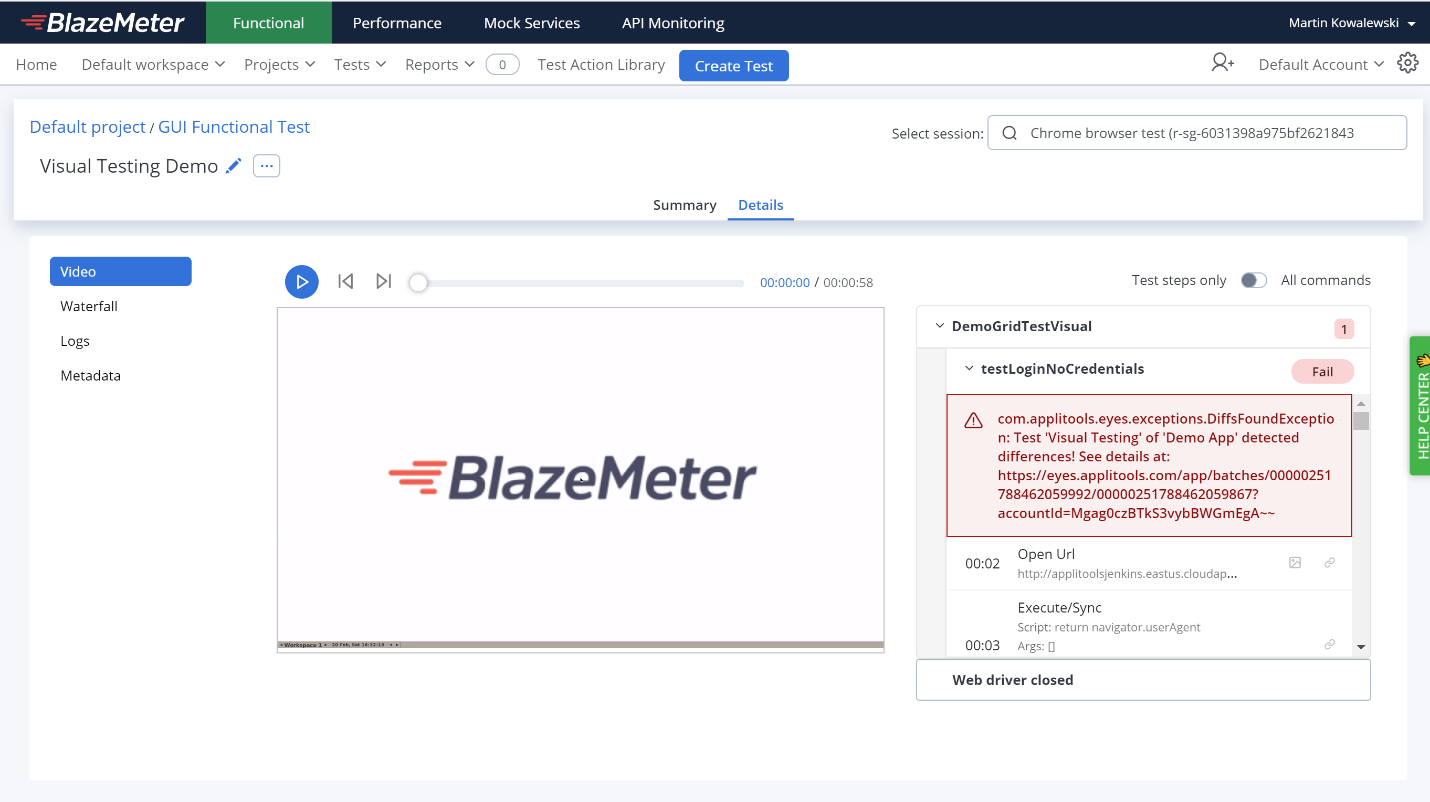Navigate to Home
The width and height of the screenshot is (1430, 802).
point(36,65)
